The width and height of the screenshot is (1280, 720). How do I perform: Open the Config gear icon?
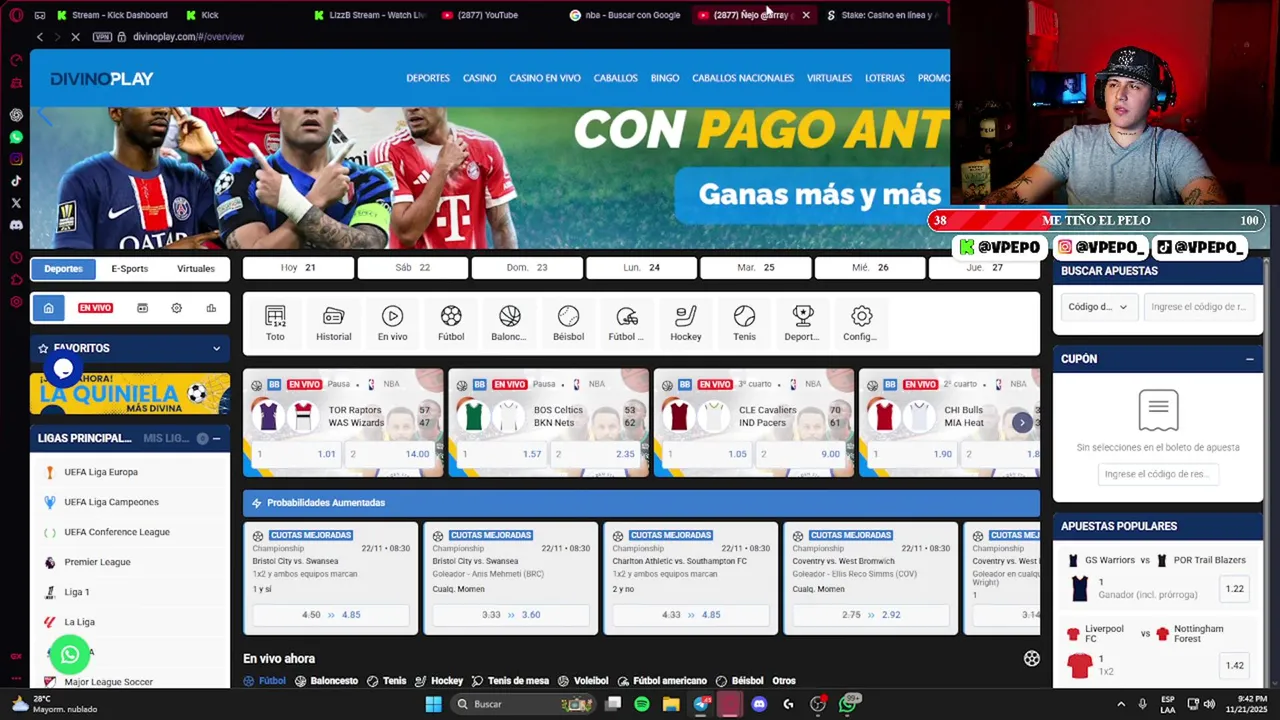(x=861, y=323)
